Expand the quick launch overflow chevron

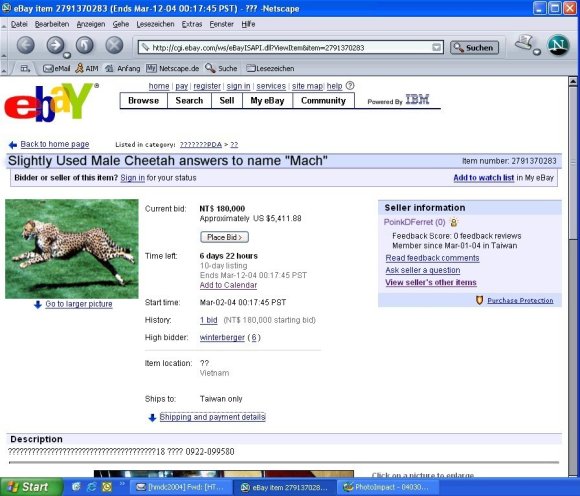[122, 484]
